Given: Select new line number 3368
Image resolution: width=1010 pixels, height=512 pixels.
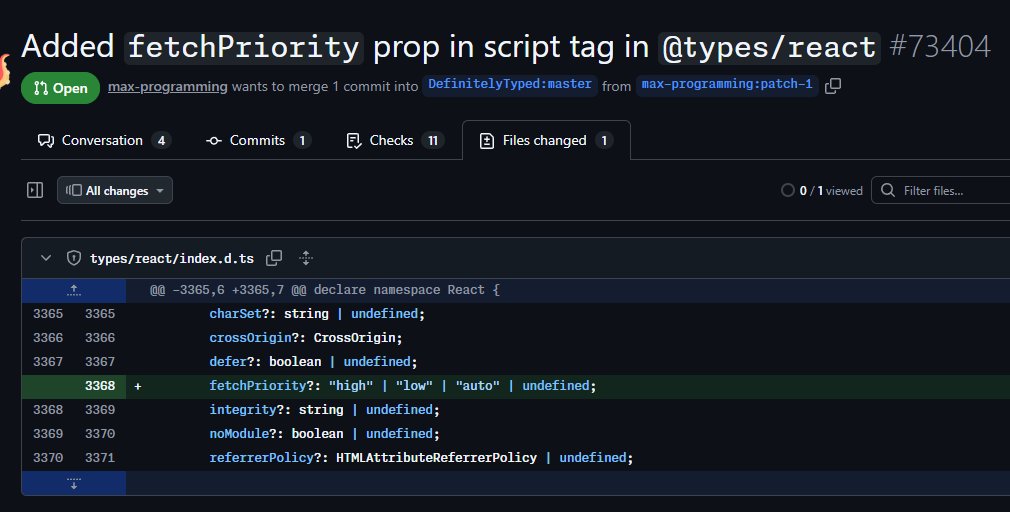Looking at the screenshot, I should 100,386.
